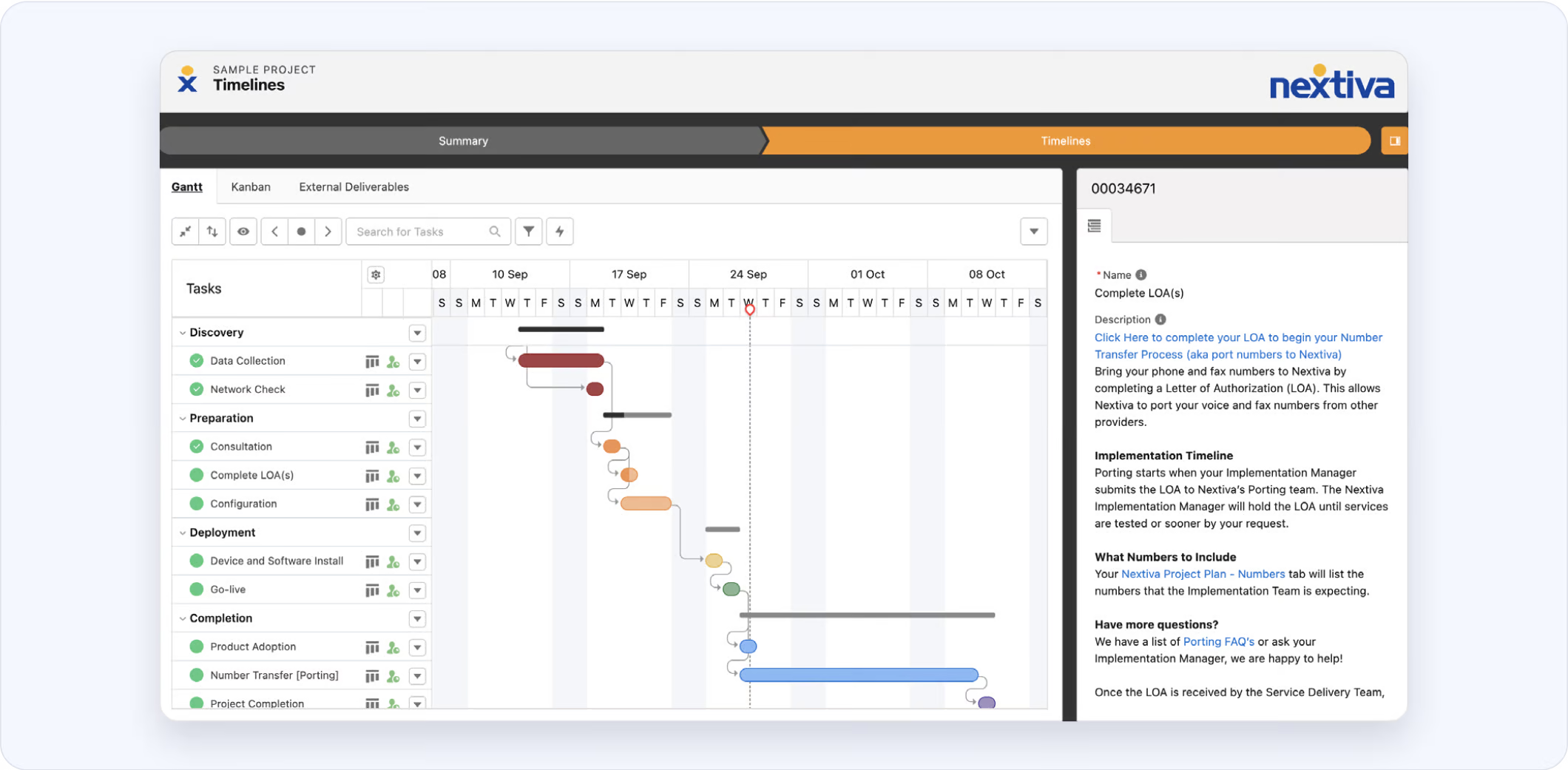Click the sort up-down arrows icon
The width and height of the screenshot is (1568, 770).
click(212, 232)
